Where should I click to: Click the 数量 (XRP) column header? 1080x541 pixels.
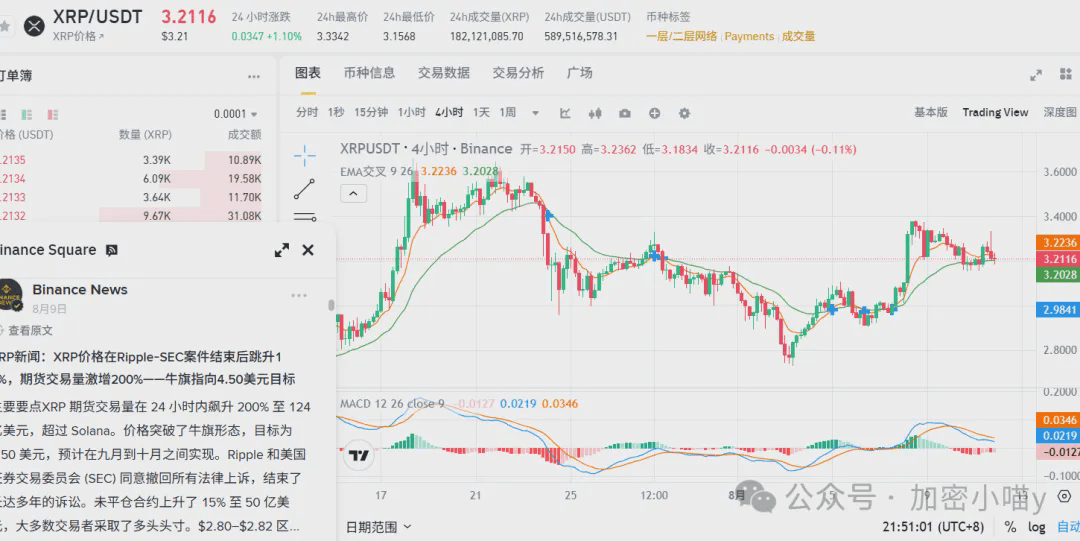coord(145,135)
